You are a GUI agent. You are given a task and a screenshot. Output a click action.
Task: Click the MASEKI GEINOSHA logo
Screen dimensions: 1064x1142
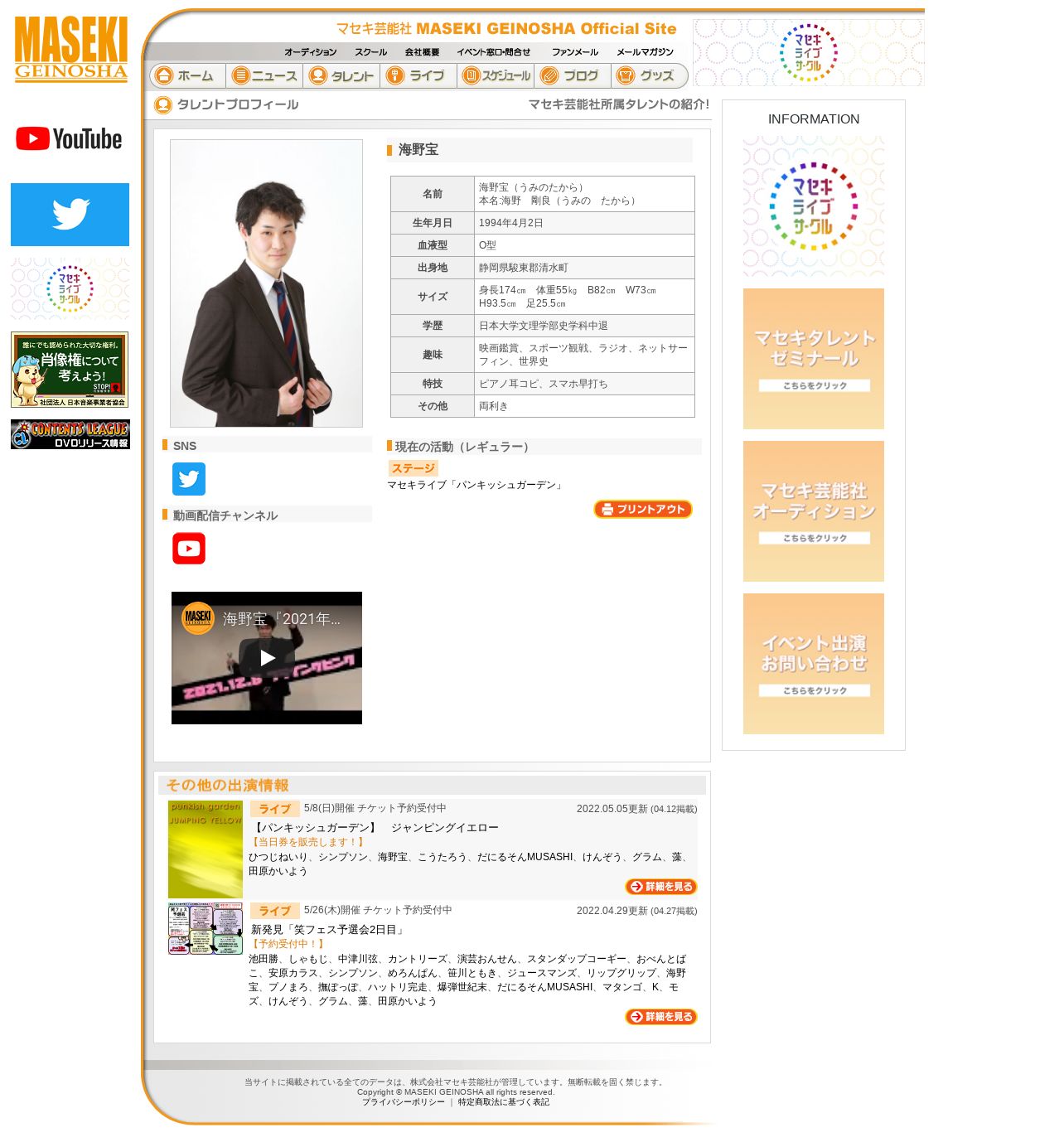click(71, 49)
